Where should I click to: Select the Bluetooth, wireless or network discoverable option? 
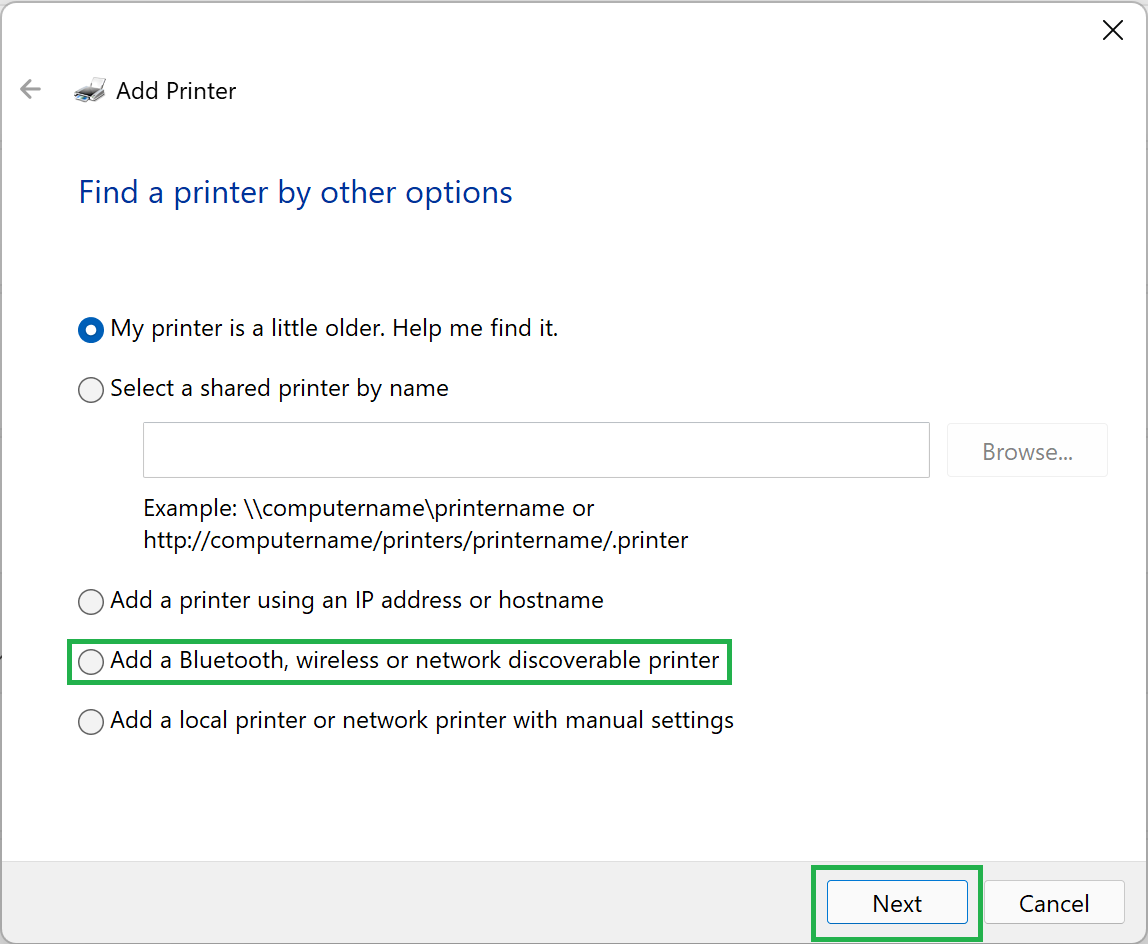(91, 661)
